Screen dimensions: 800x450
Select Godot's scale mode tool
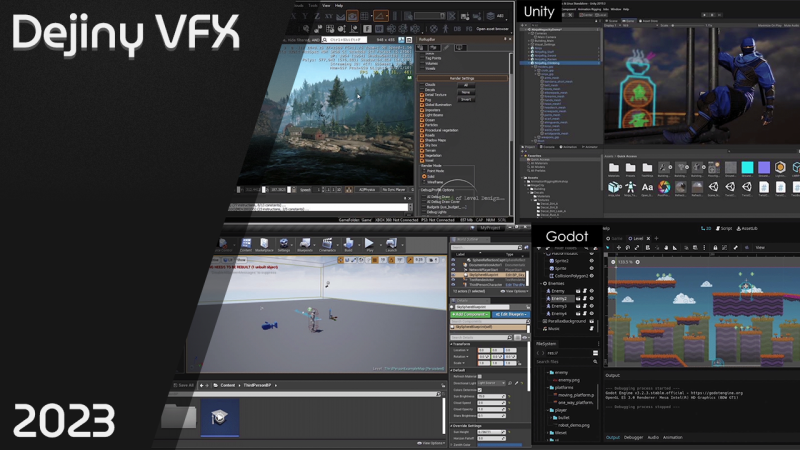coord(637,247)
